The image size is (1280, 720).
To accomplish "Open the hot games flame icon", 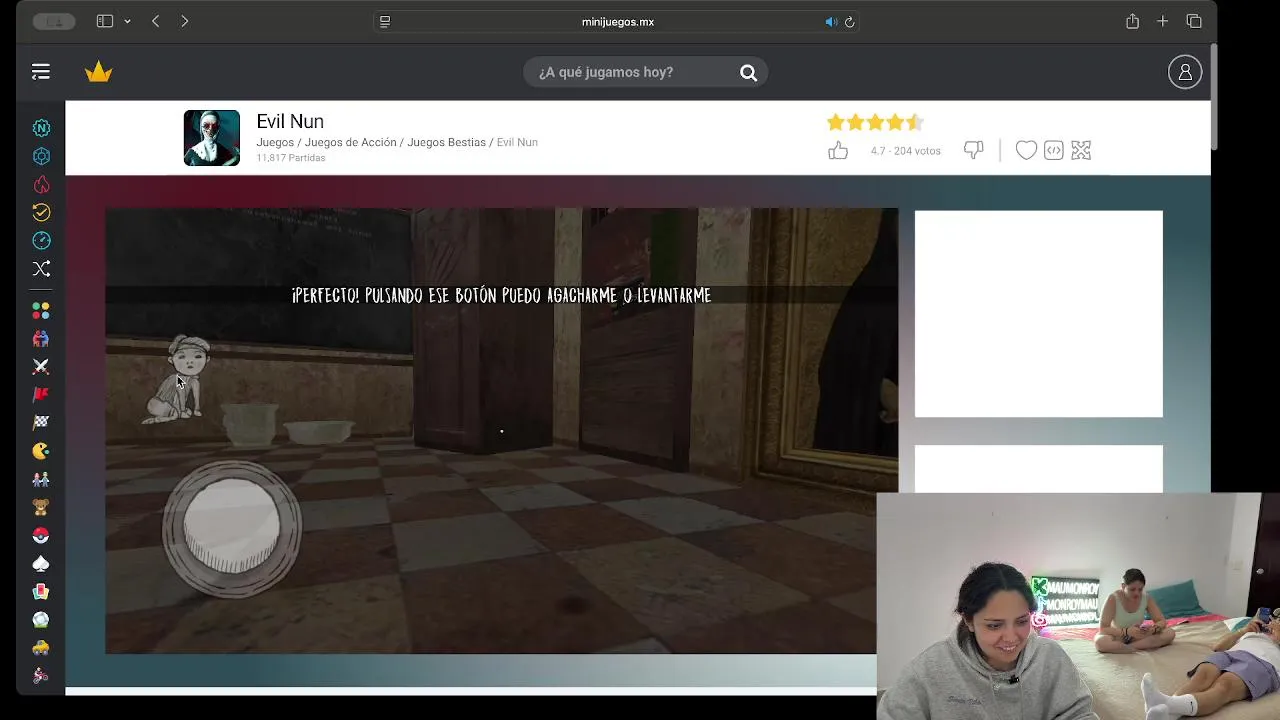I will click(x=41, y=184).
